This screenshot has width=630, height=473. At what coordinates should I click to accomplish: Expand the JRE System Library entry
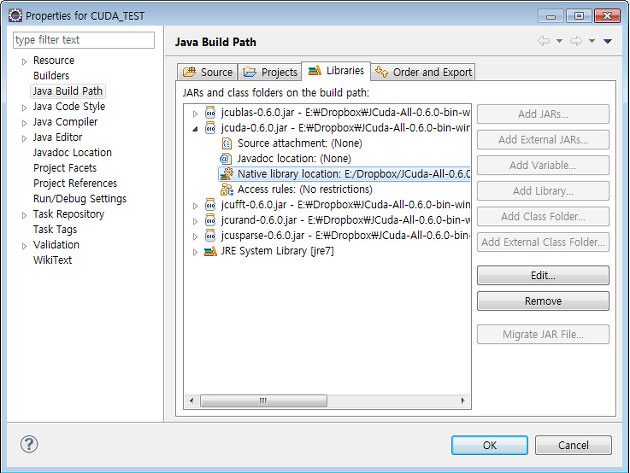point(195,252)
